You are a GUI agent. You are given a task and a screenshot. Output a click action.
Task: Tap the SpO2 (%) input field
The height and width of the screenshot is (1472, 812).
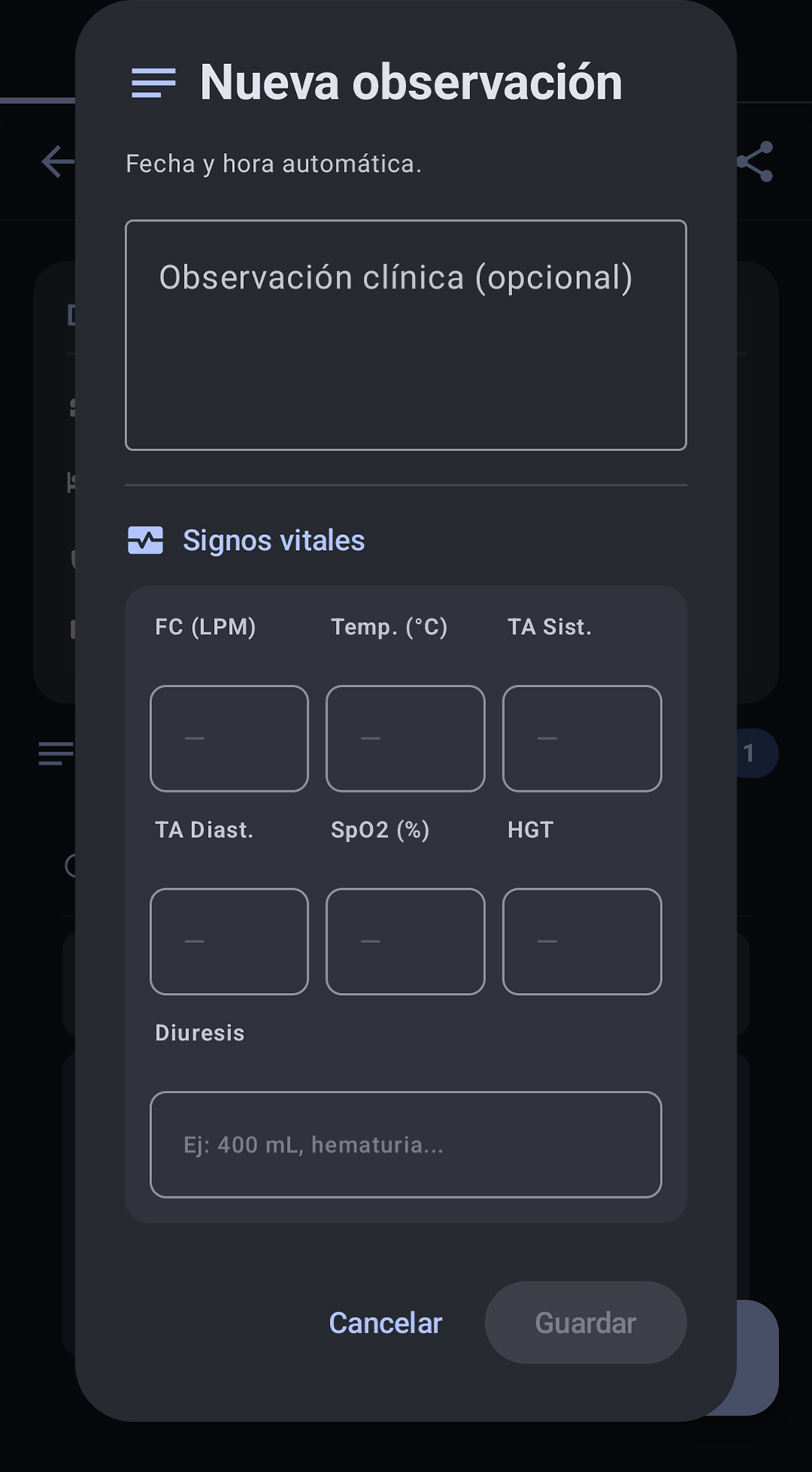404,942
